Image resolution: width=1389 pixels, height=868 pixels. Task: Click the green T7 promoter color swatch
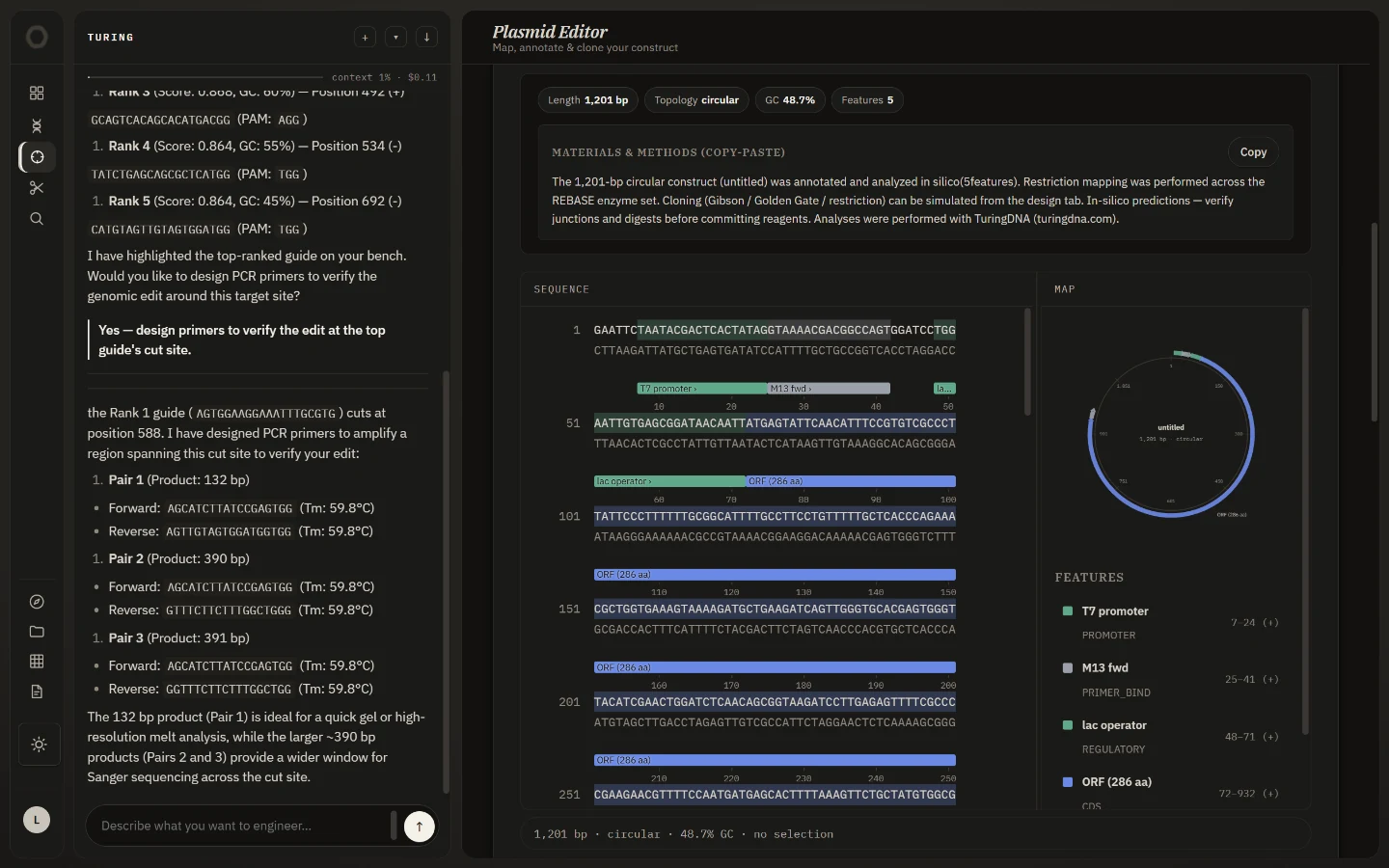coord(1068,611)
